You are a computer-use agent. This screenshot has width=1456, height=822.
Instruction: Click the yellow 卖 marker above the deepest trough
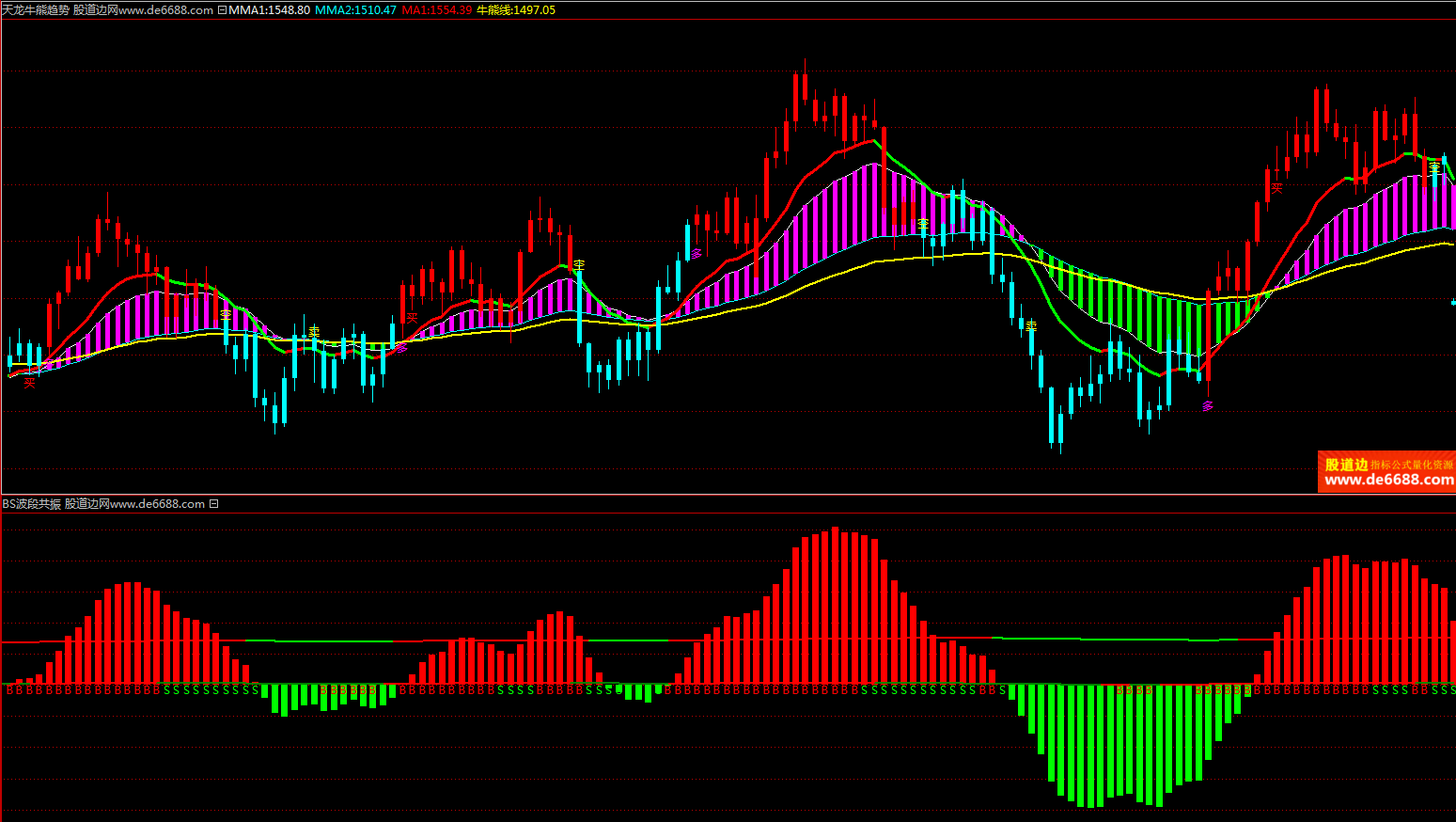pos(1031,324)
